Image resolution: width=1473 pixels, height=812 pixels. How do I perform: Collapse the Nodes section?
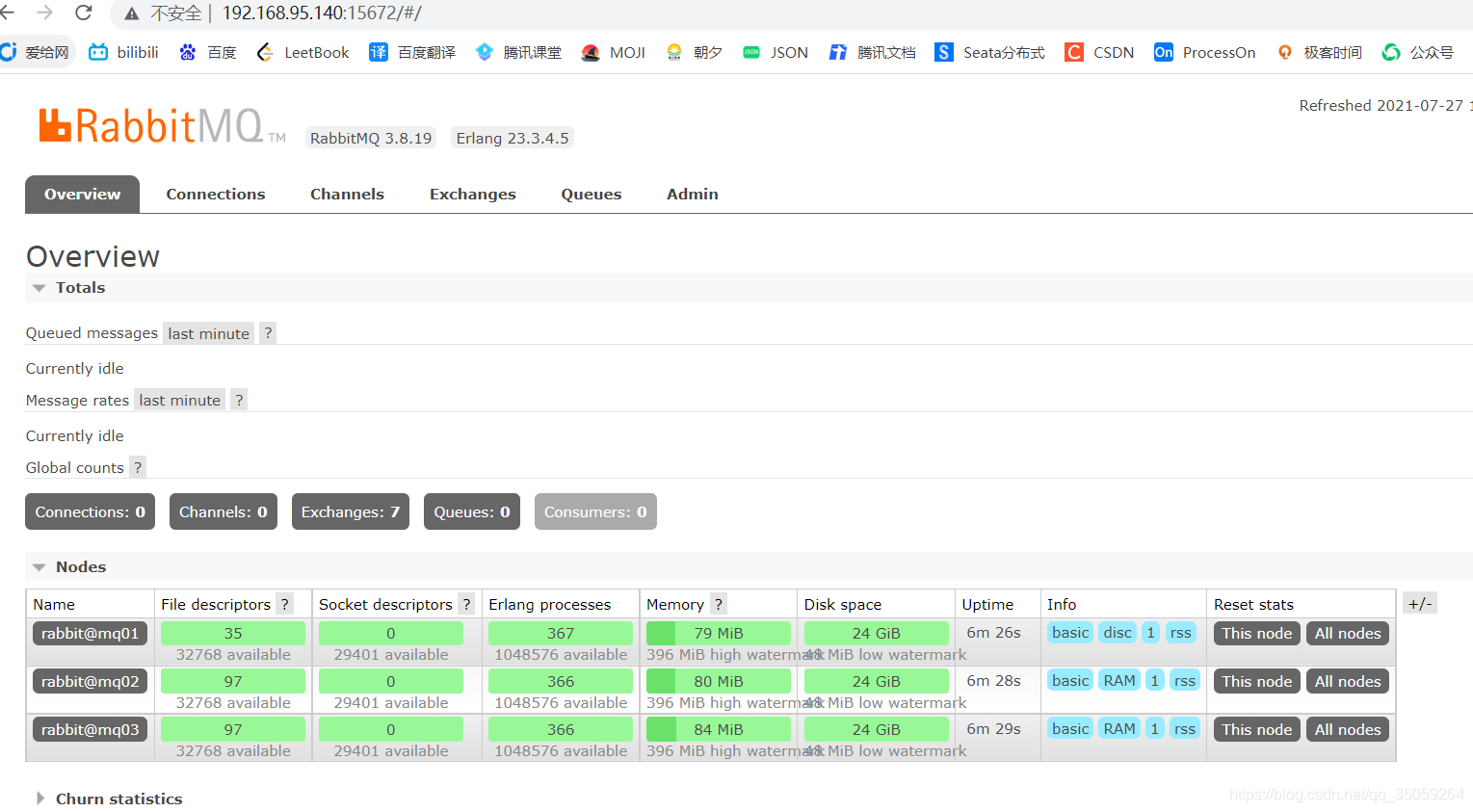click(39, 566)
